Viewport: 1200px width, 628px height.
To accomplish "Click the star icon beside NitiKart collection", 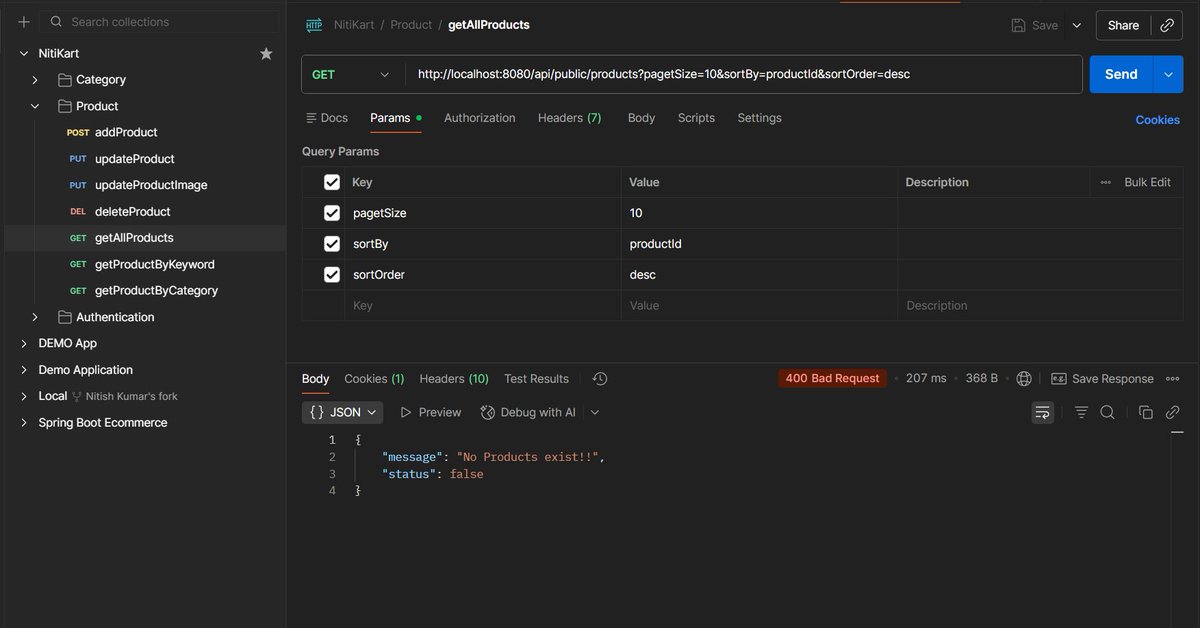I will tap(266, 53).
